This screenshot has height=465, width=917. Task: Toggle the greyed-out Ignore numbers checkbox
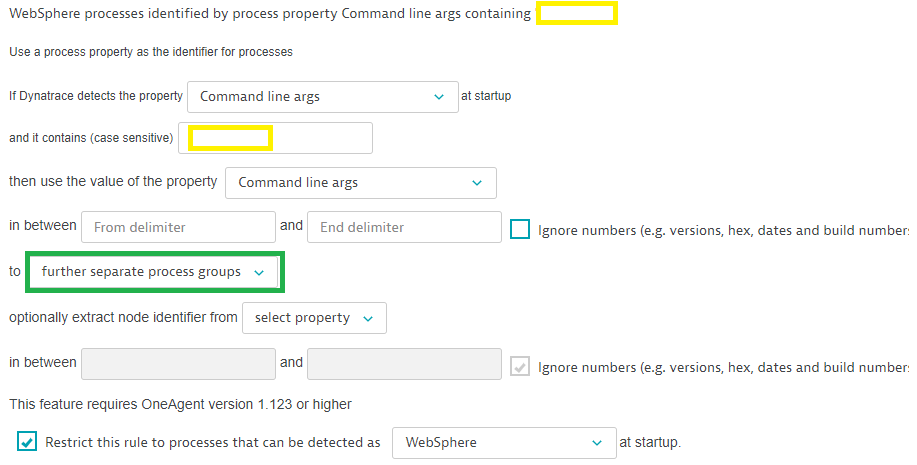520,367
